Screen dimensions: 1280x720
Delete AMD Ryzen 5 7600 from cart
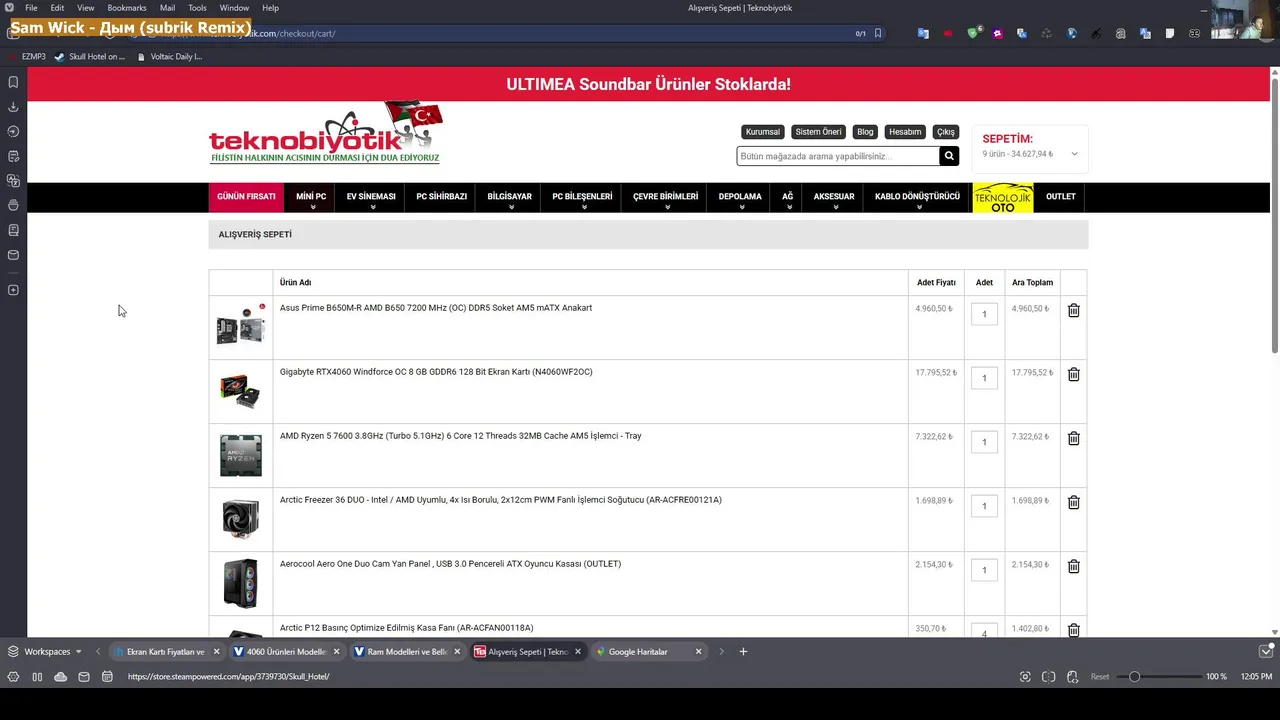(1073, 438)
